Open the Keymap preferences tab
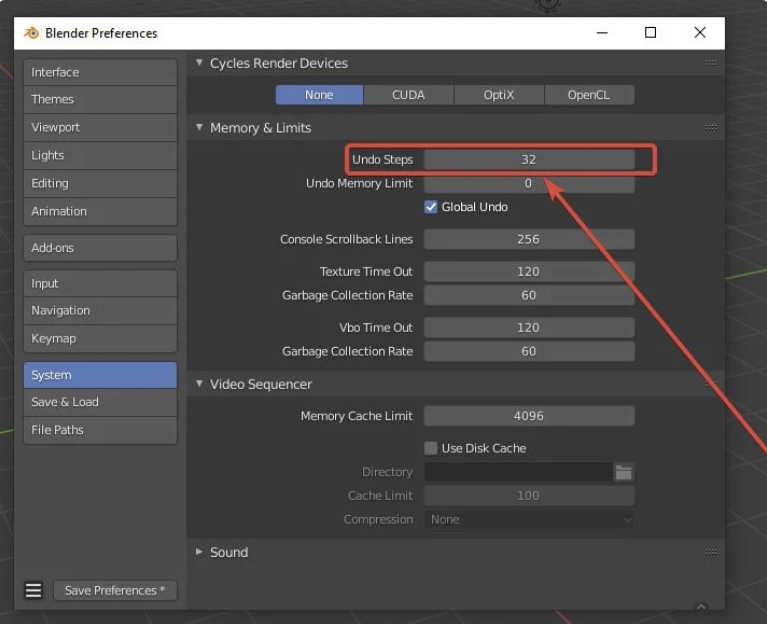Image resolution: width=767 pixels, height=624 pixels. pos(100,338)
